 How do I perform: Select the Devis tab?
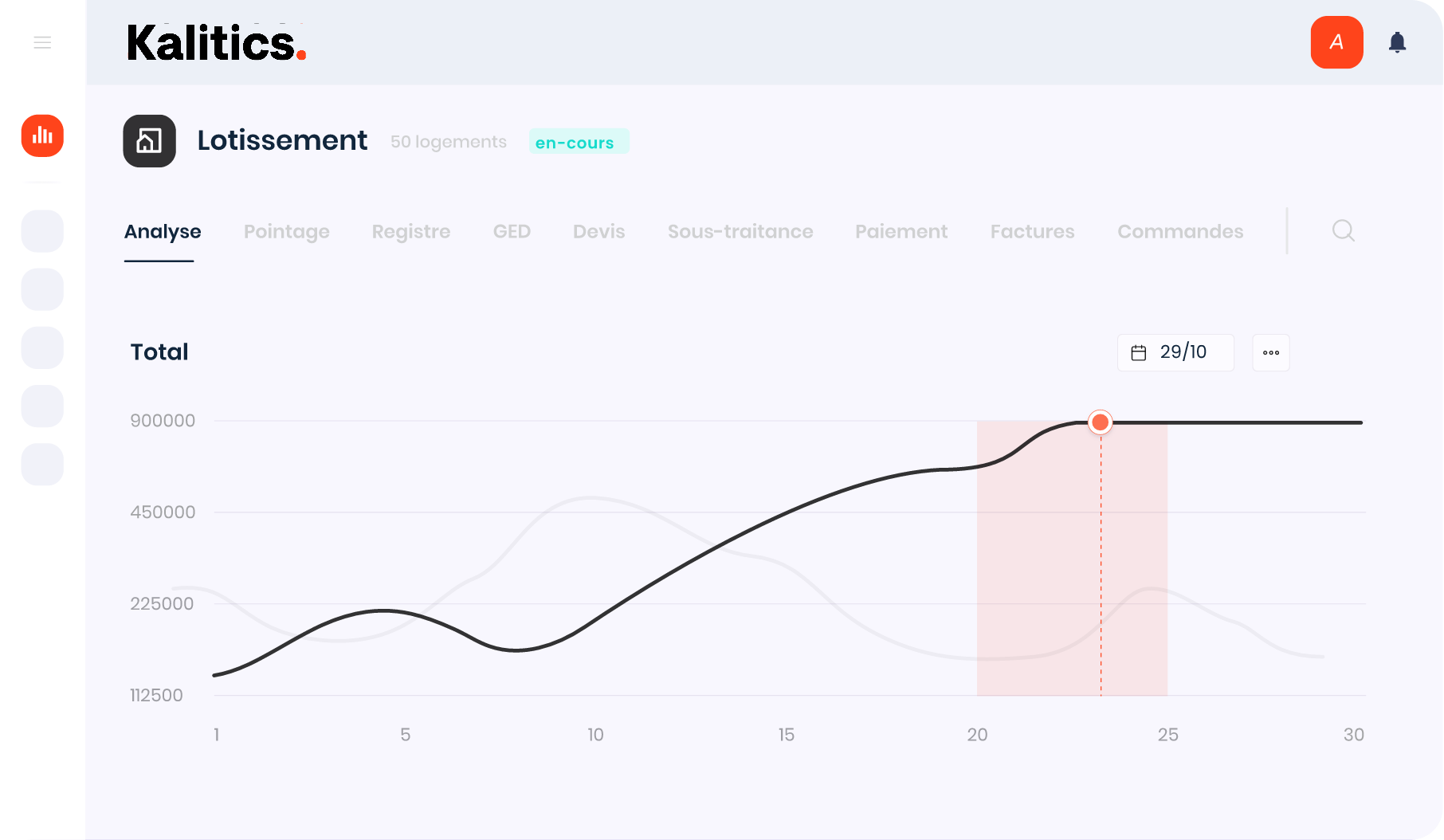(x=598, y=232)
